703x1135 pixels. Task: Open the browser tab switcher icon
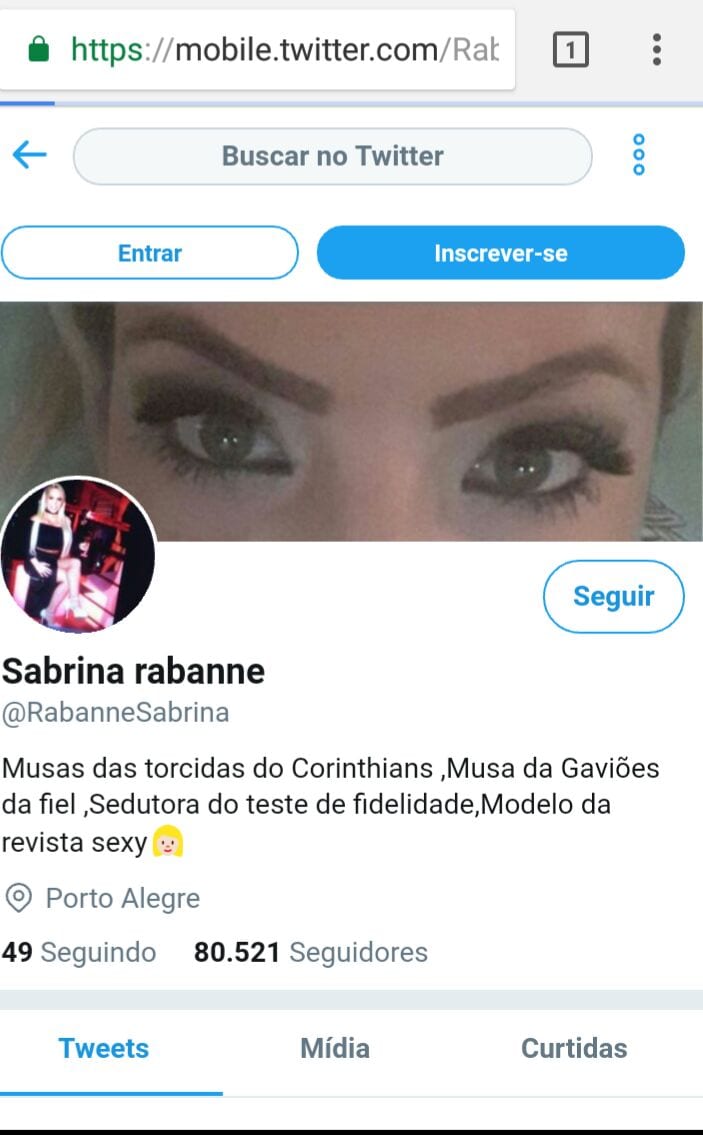(x=571, y=49)
